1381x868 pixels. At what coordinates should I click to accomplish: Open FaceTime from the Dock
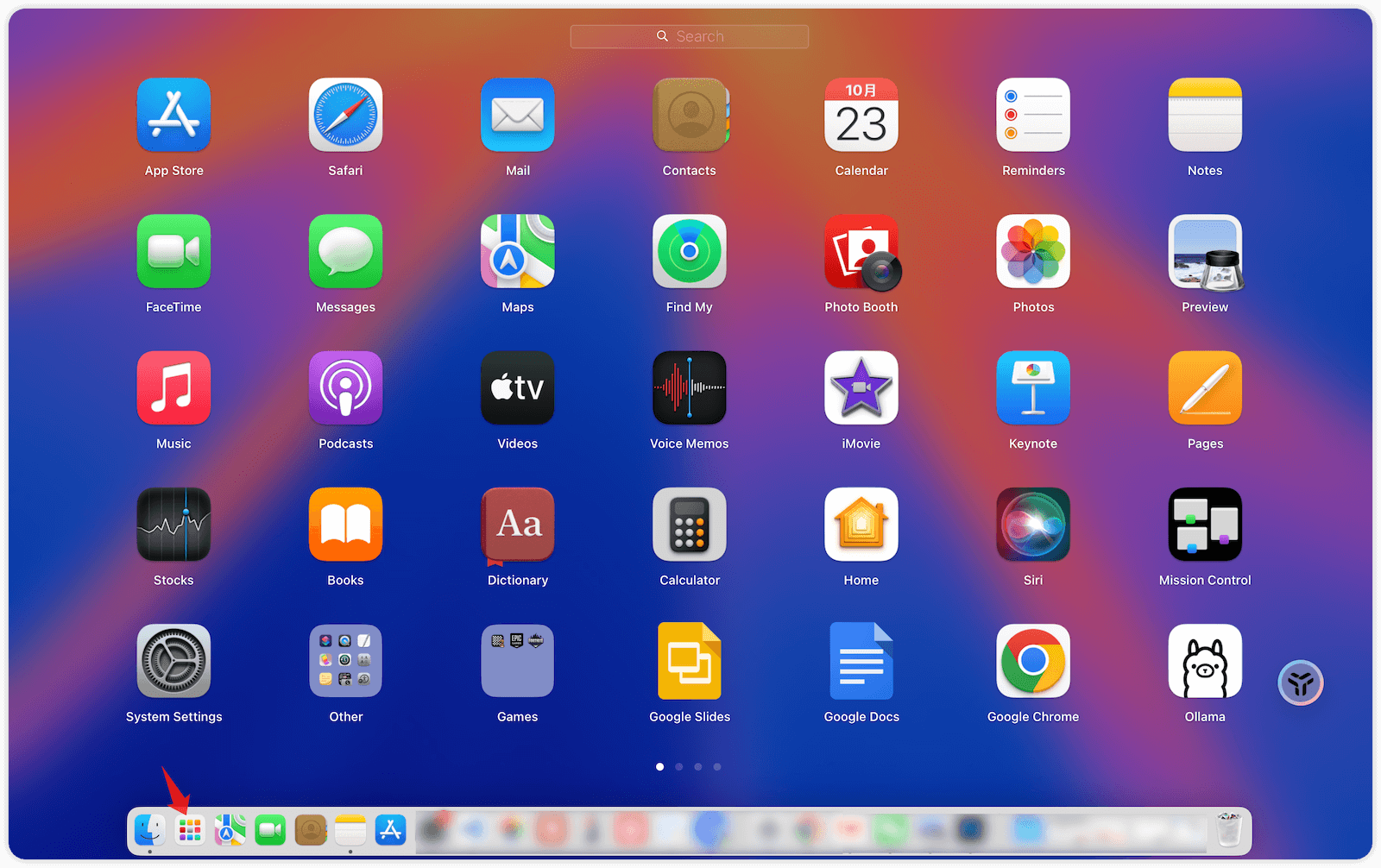pyautogui.click(x=270, y=831)
